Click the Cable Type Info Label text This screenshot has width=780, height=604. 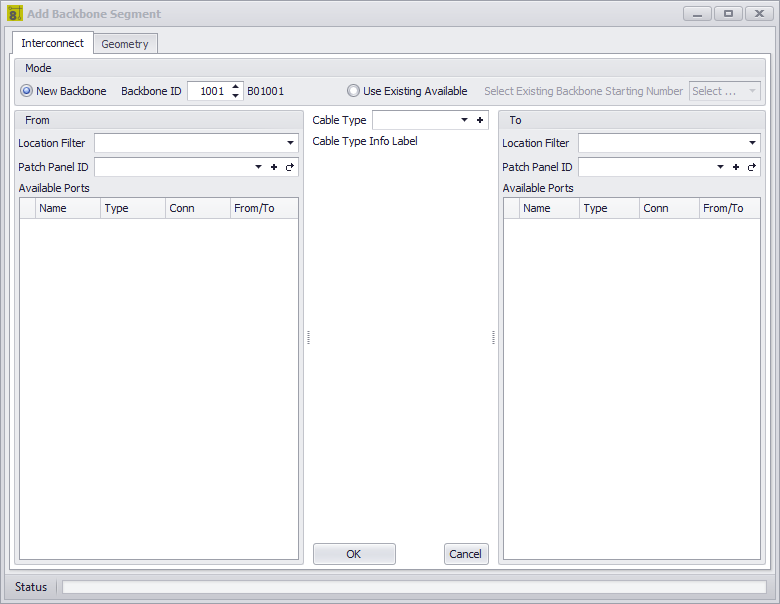[x=365, y=141]
